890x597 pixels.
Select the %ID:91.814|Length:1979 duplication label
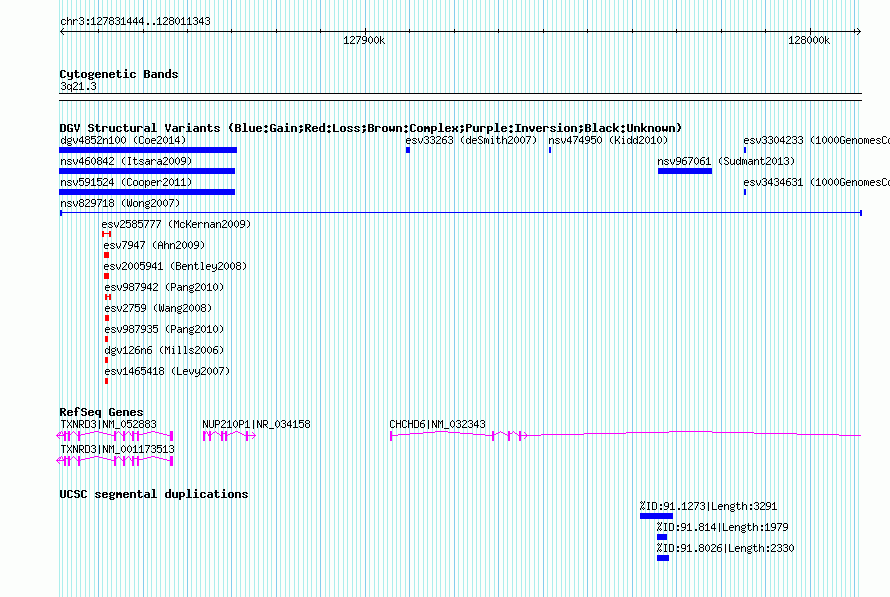tap(723, 527)
